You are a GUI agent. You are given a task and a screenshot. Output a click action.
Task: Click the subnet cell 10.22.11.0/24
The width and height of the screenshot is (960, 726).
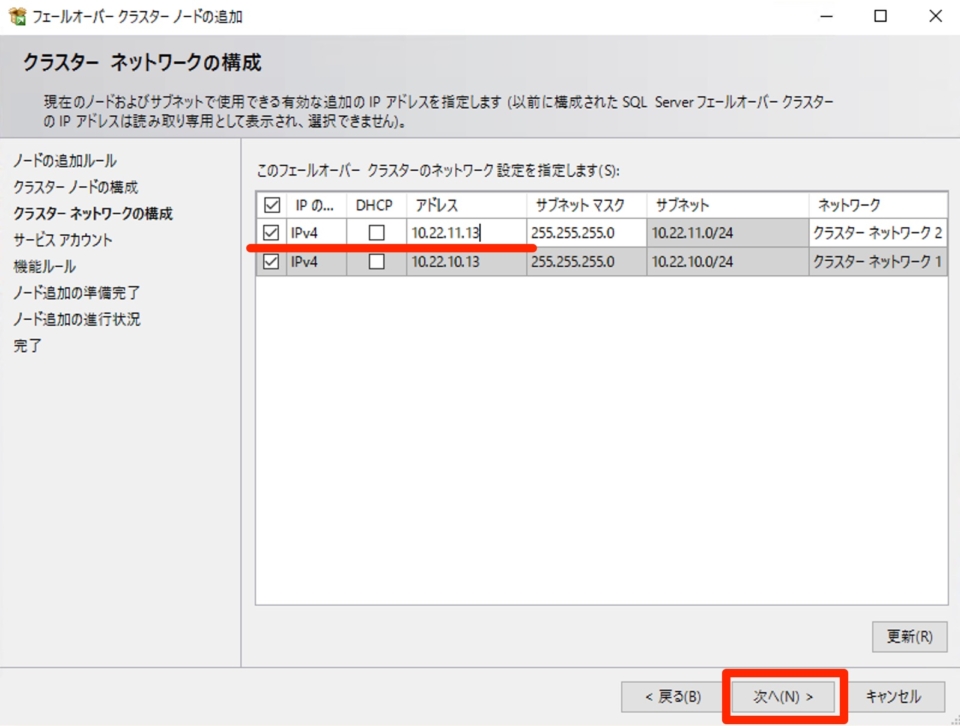tap(728, 233)
